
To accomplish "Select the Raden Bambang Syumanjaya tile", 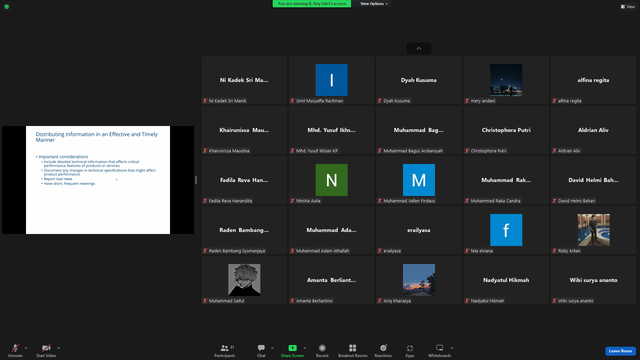I will (x=244, y=230).
